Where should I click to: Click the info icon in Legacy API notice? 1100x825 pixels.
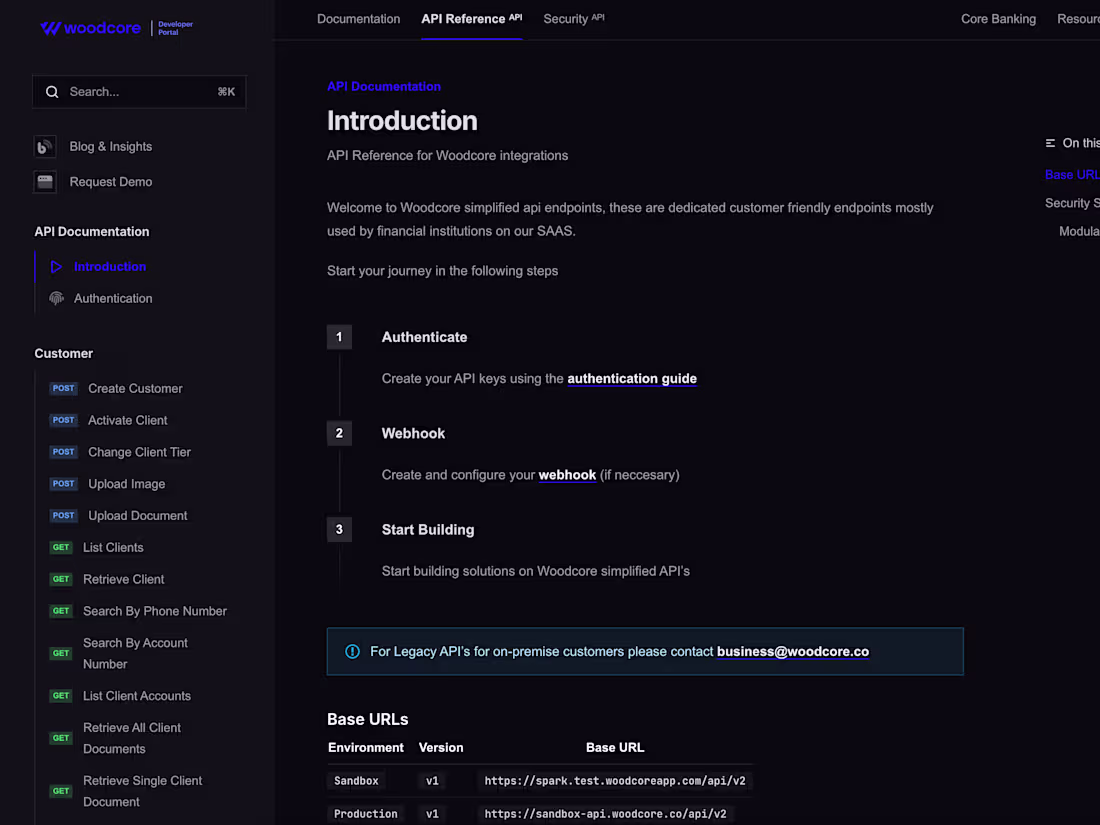pos(352,652)
